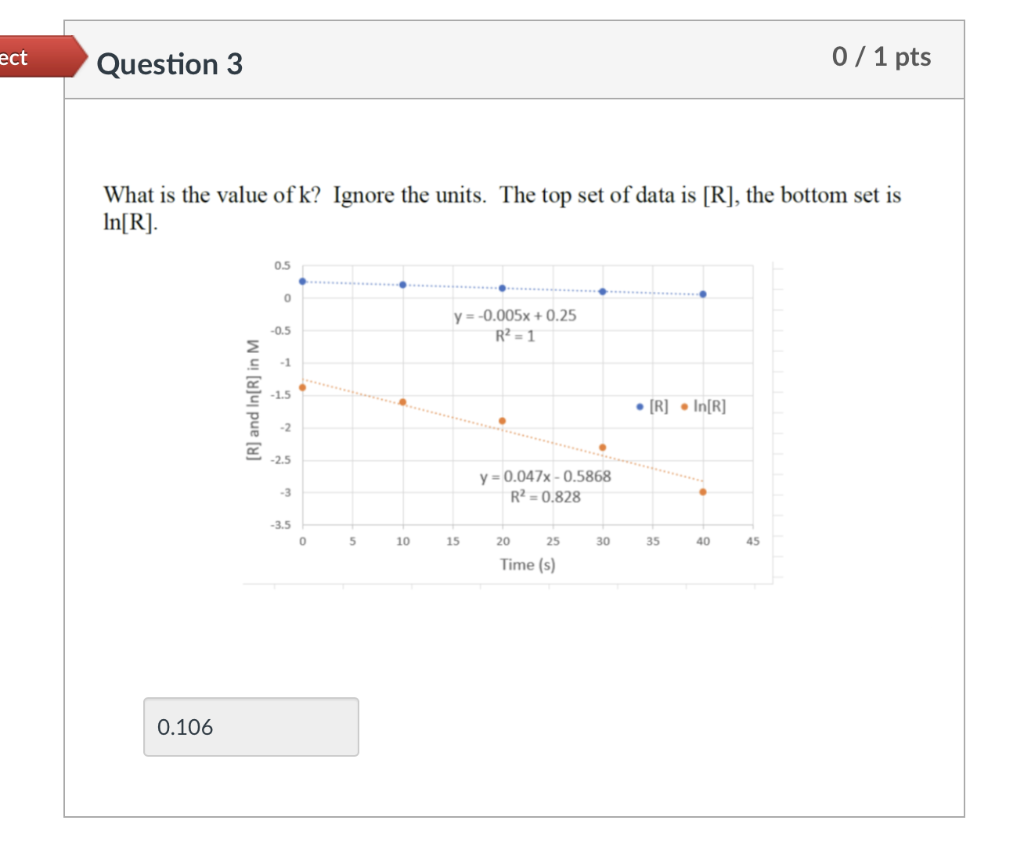Click the last orange data point near -3
This screenshot has width=1024, height=842.
pos(703,491)
